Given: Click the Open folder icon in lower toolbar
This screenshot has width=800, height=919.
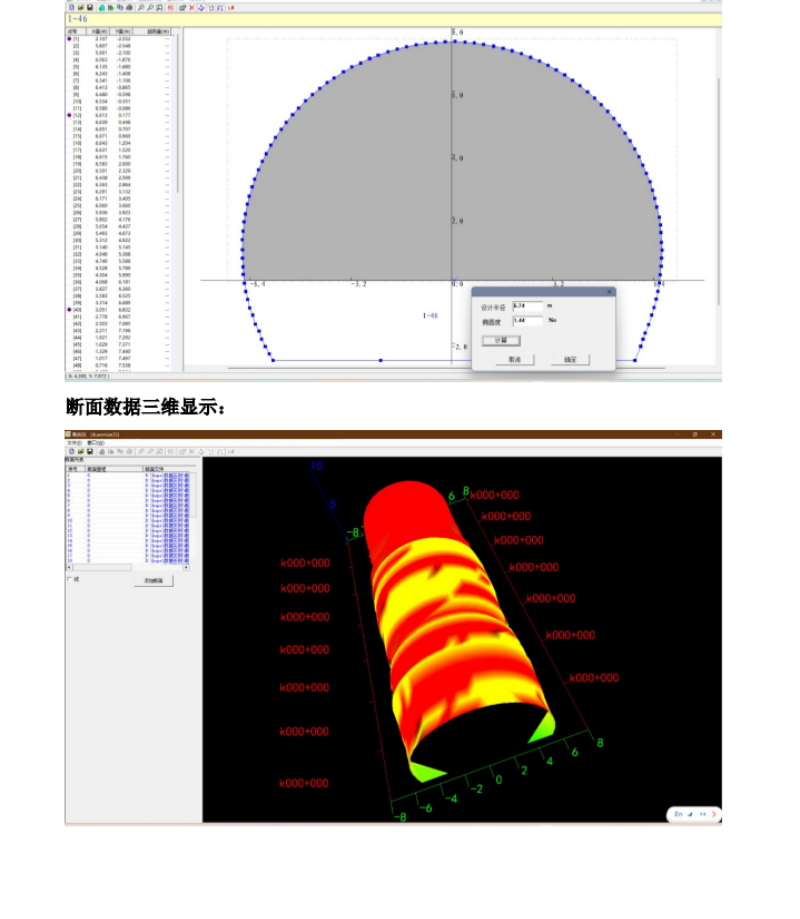Looking at the screenshot, I should 79,451.
